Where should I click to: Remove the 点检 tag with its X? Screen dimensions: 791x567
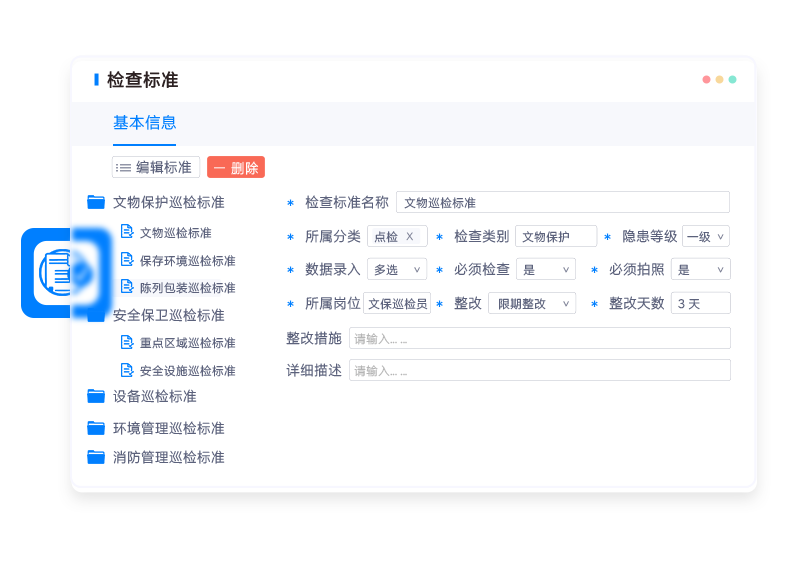tap(410, 237)
